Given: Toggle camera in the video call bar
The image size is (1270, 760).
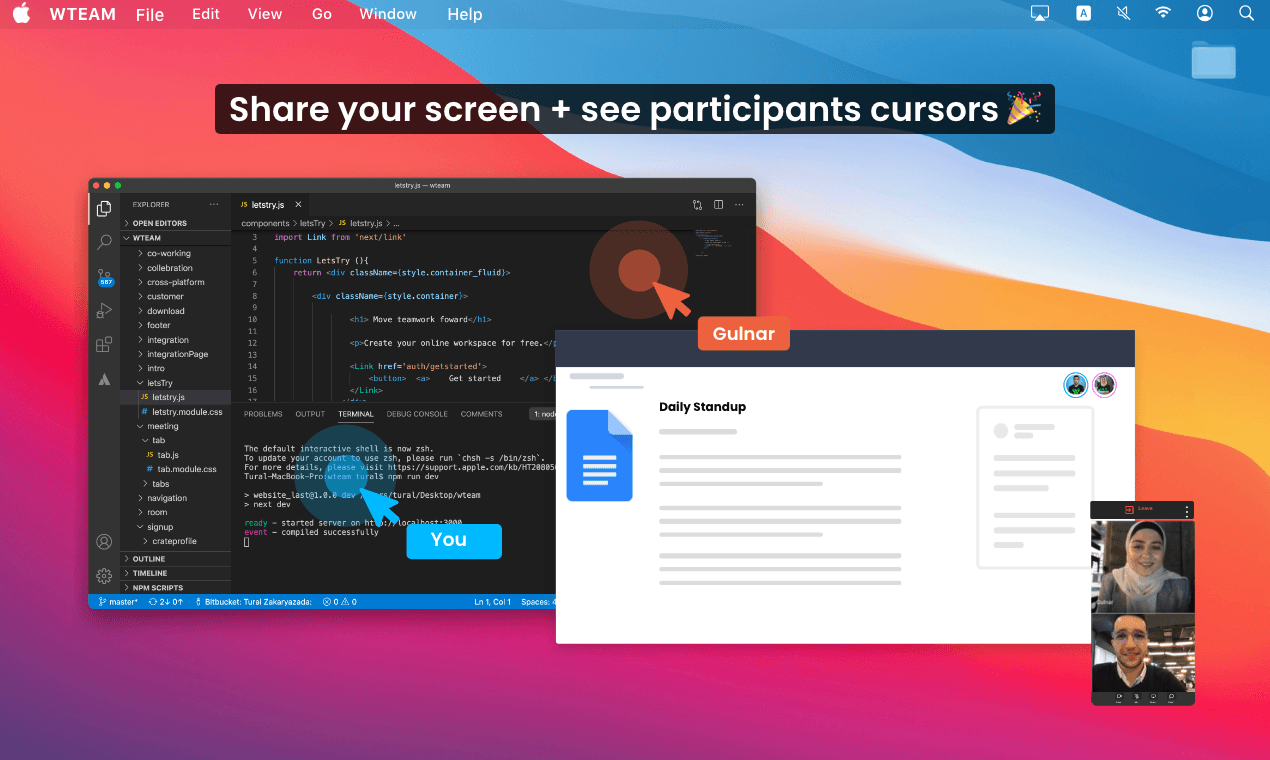Looking at the screenshot, I should click(1118, 697).
